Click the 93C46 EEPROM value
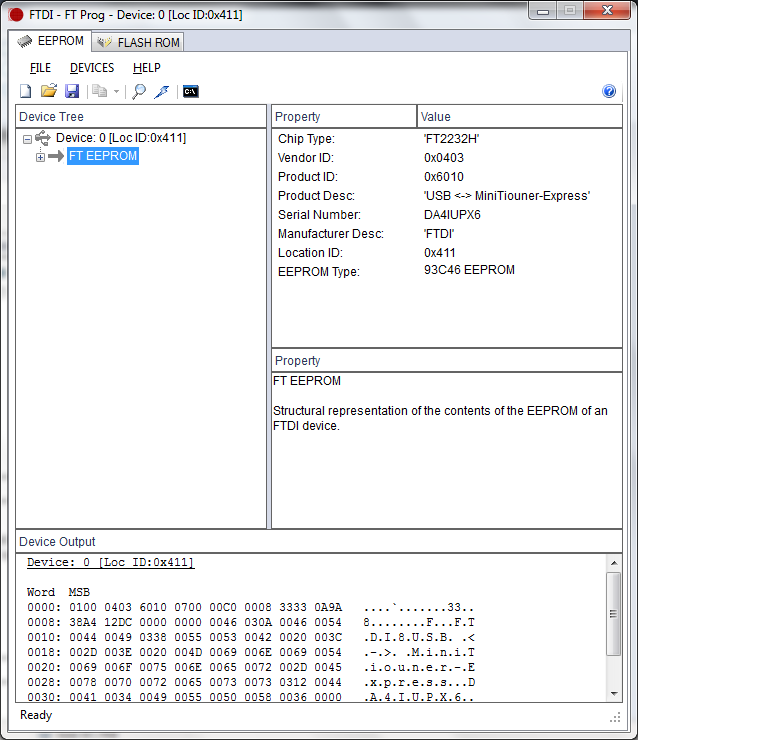 (x=469, y=270)
